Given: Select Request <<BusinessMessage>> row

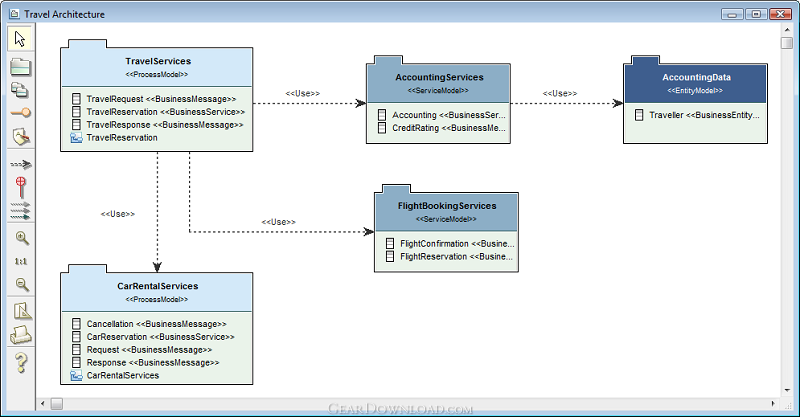Looking at the screenshot, I should pos(142,350).
